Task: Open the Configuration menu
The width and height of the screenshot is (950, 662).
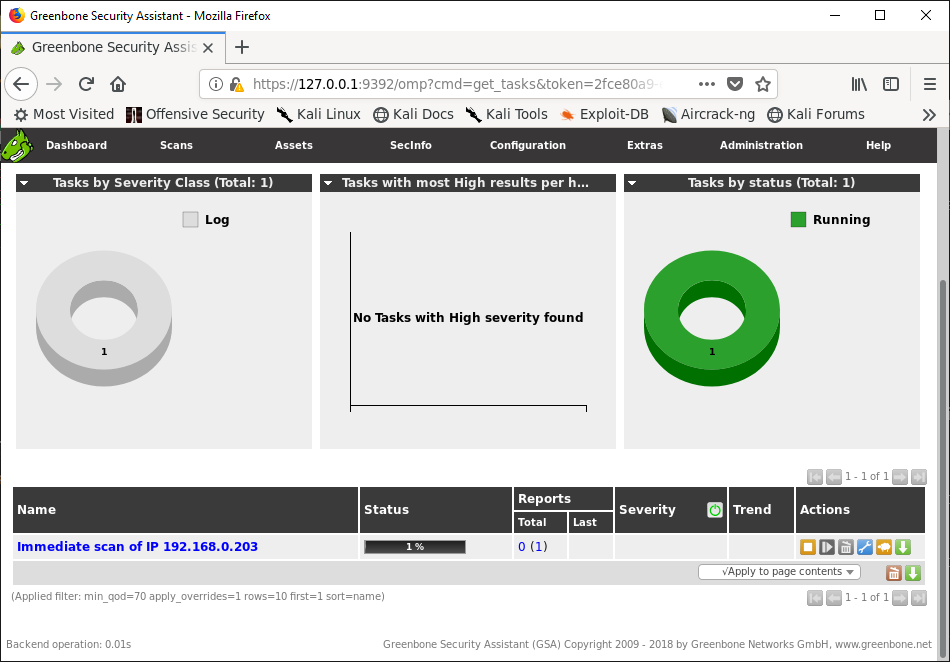Action: coord(528,145)
